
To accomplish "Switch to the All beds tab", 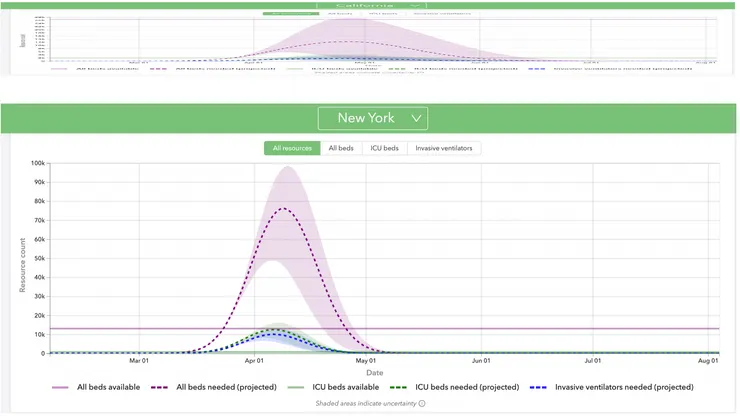I will [x=341, y=148].
